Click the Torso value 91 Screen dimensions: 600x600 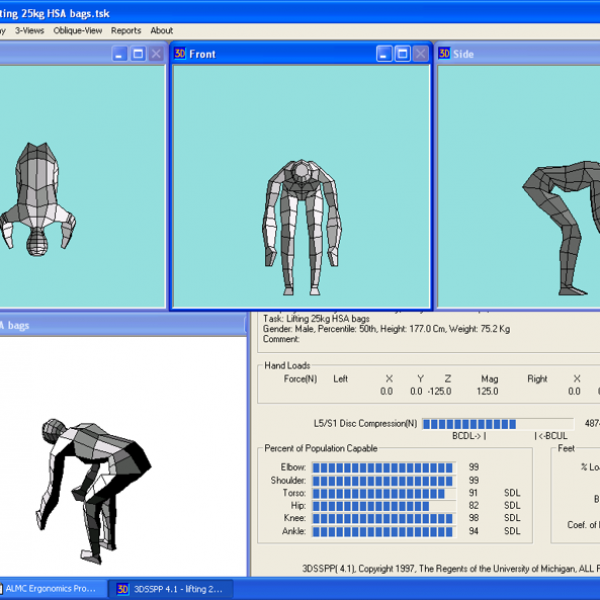[x=474, y=493]
